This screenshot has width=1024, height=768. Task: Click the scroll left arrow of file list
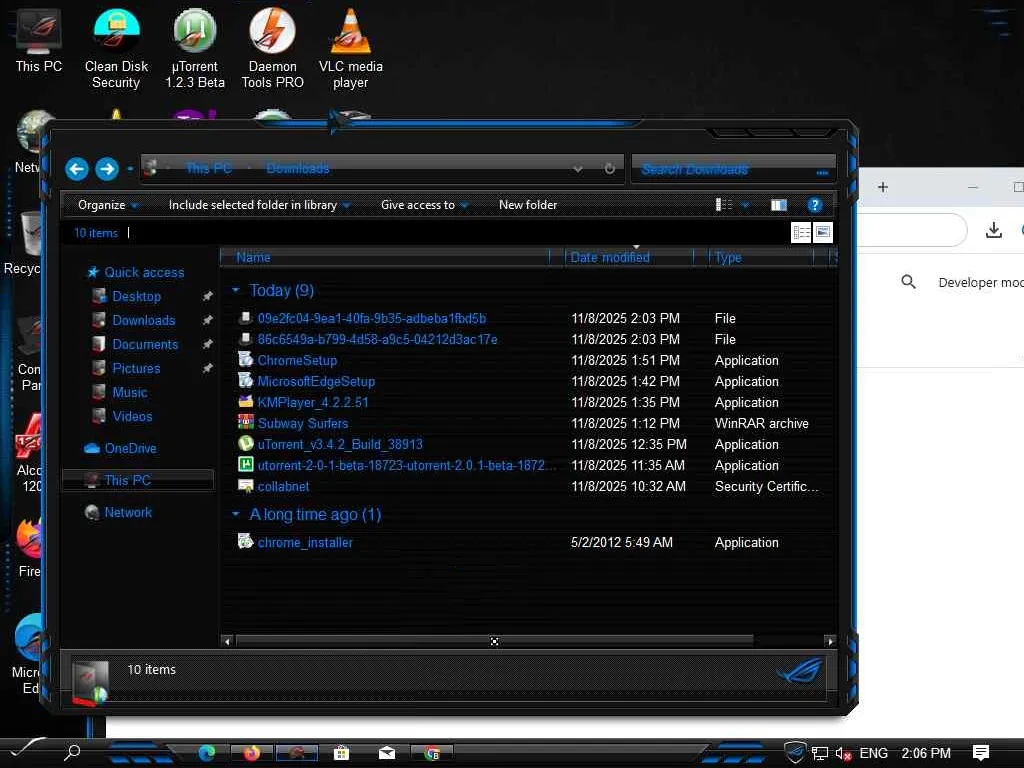point(227,641)
